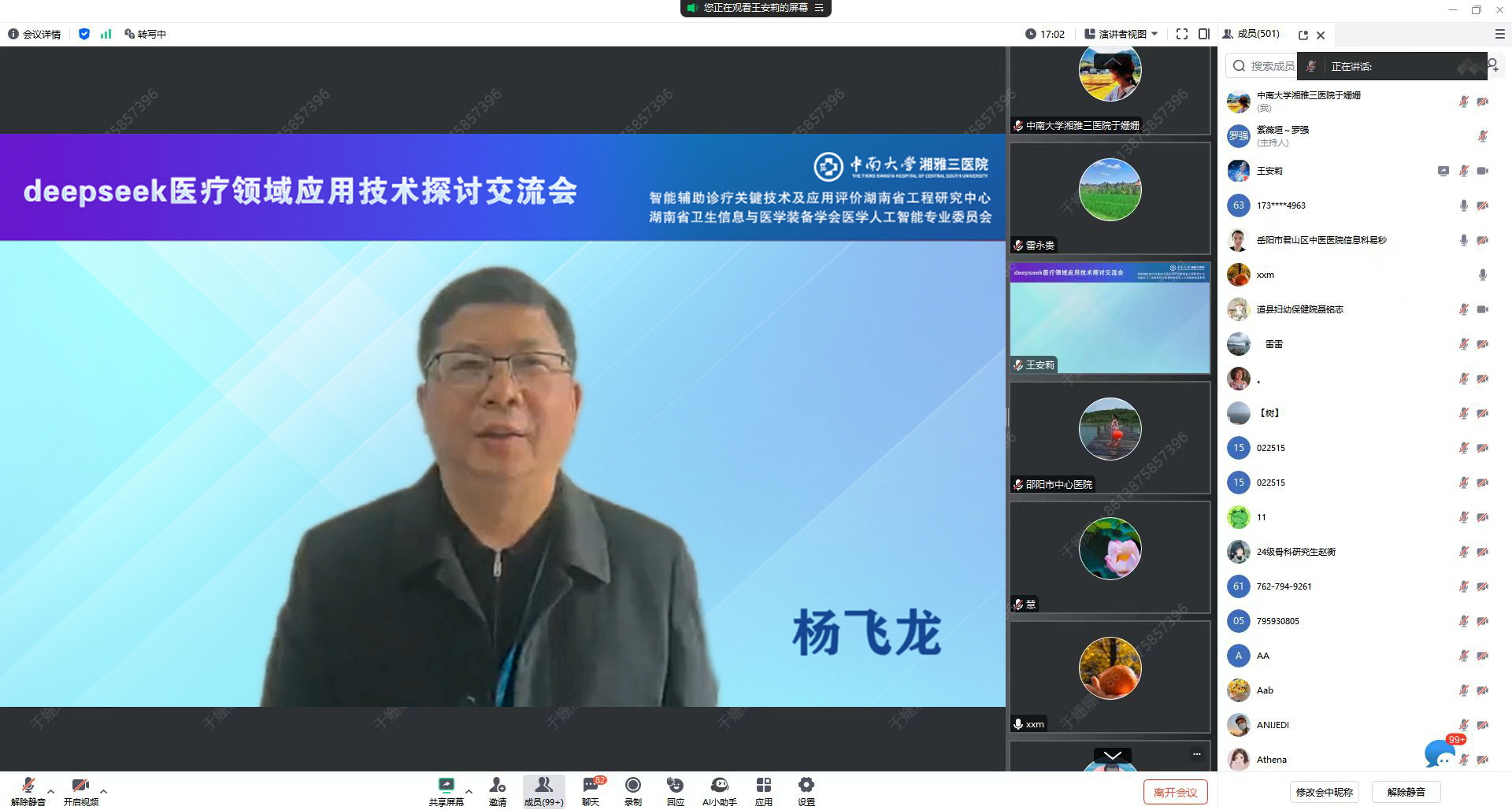Screen dimensions: 1512x810
Task: Enter full screen mode
Action: click(1182, 34)
